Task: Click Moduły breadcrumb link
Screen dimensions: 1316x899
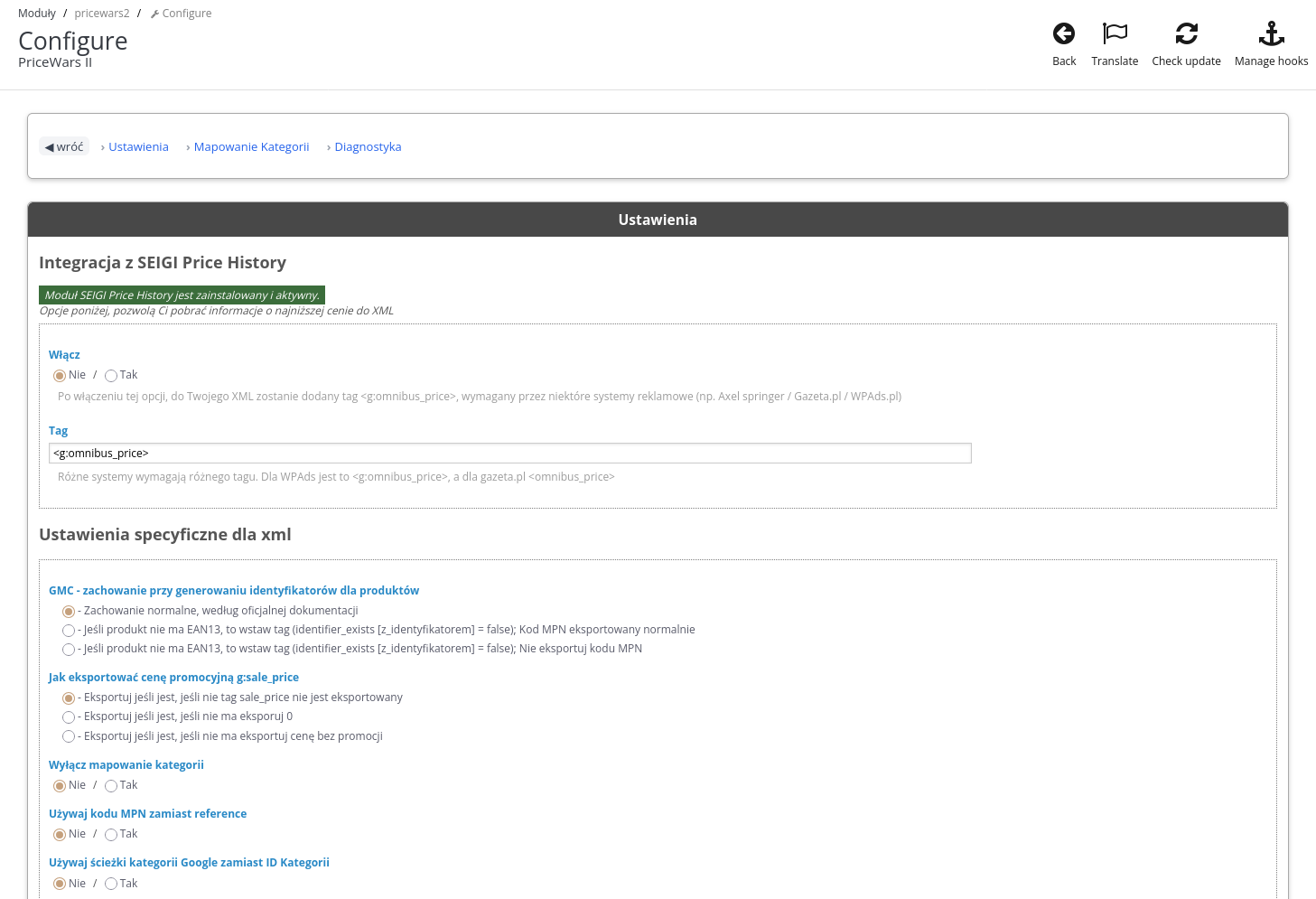Action: pos(37,14)
